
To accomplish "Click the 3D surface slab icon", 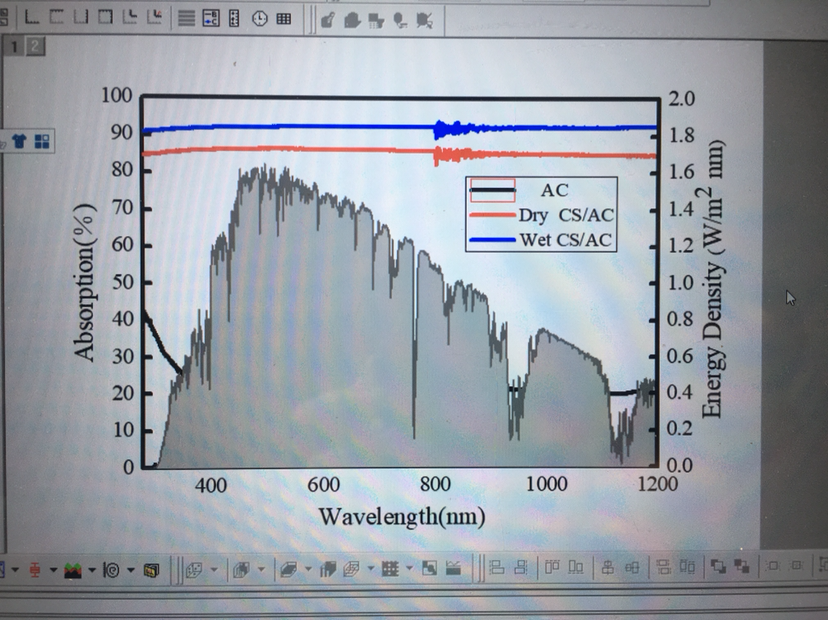I will coord(288,569).
